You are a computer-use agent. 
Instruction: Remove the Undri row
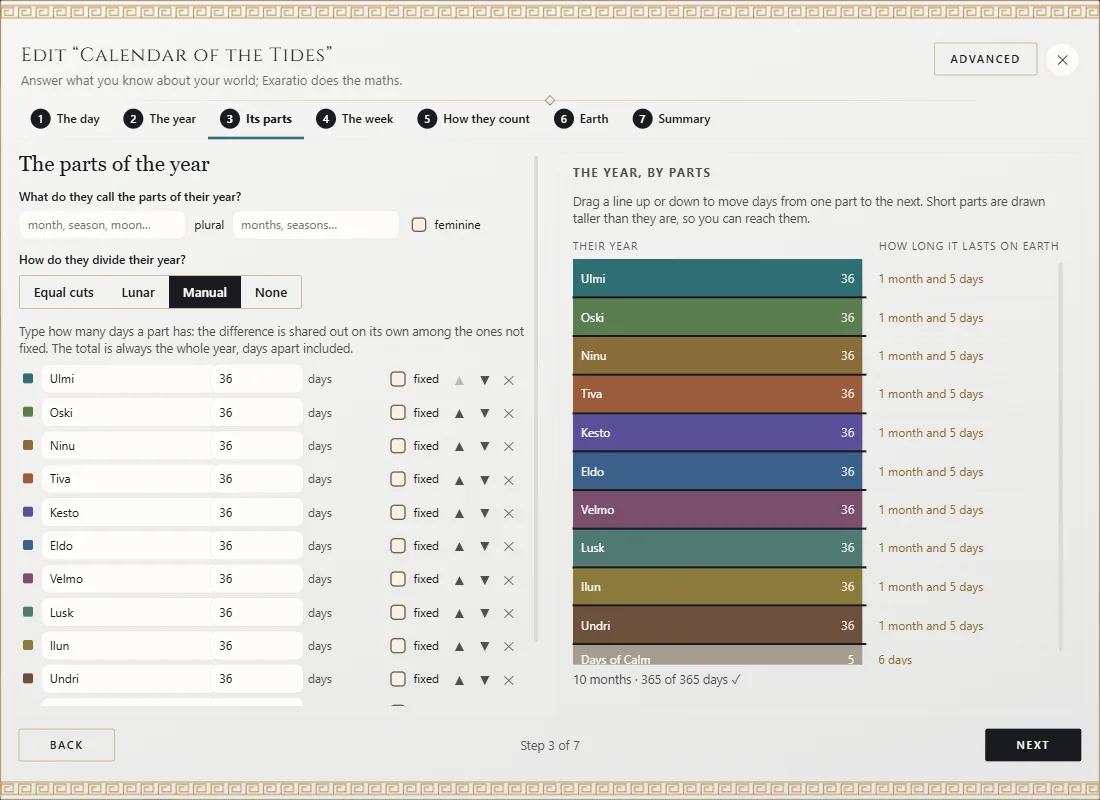point(509,680)
